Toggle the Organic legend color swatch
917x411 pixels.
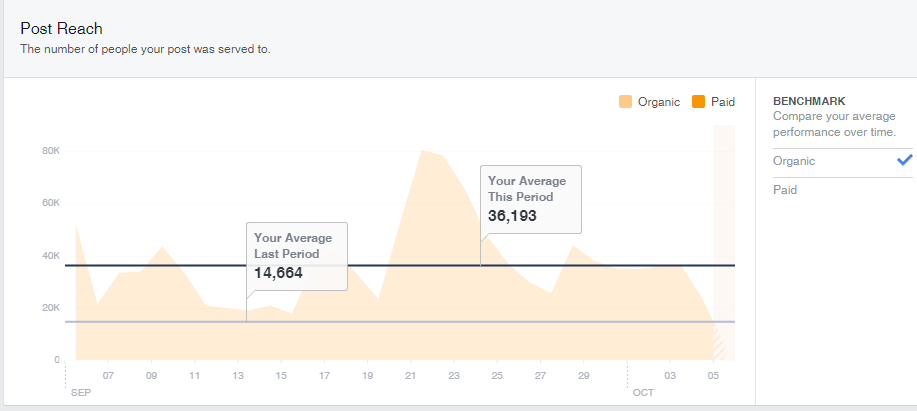[x=625, y=102]
